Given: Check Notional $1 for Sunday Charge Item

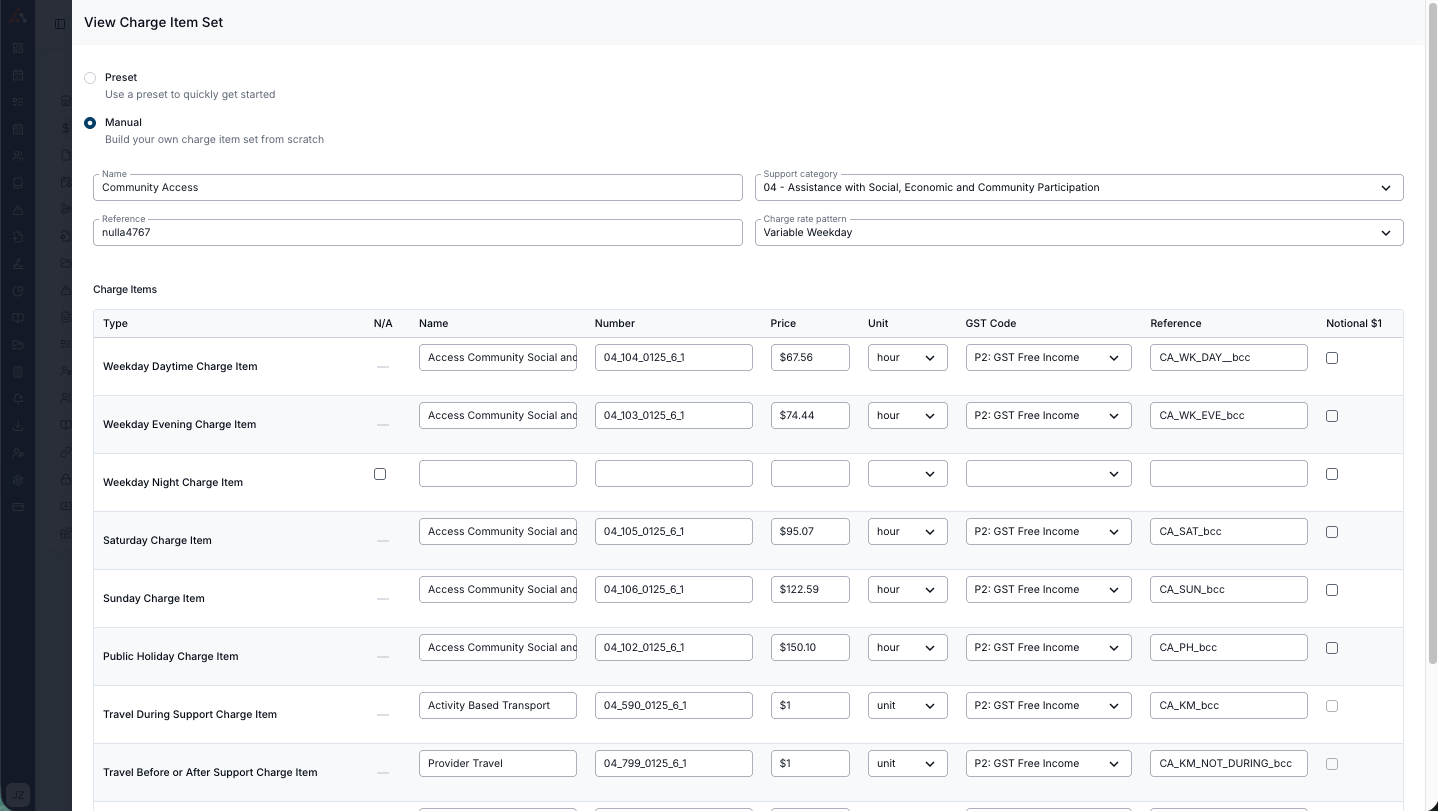Looking at the screenshot, I should click(1331, 590).
